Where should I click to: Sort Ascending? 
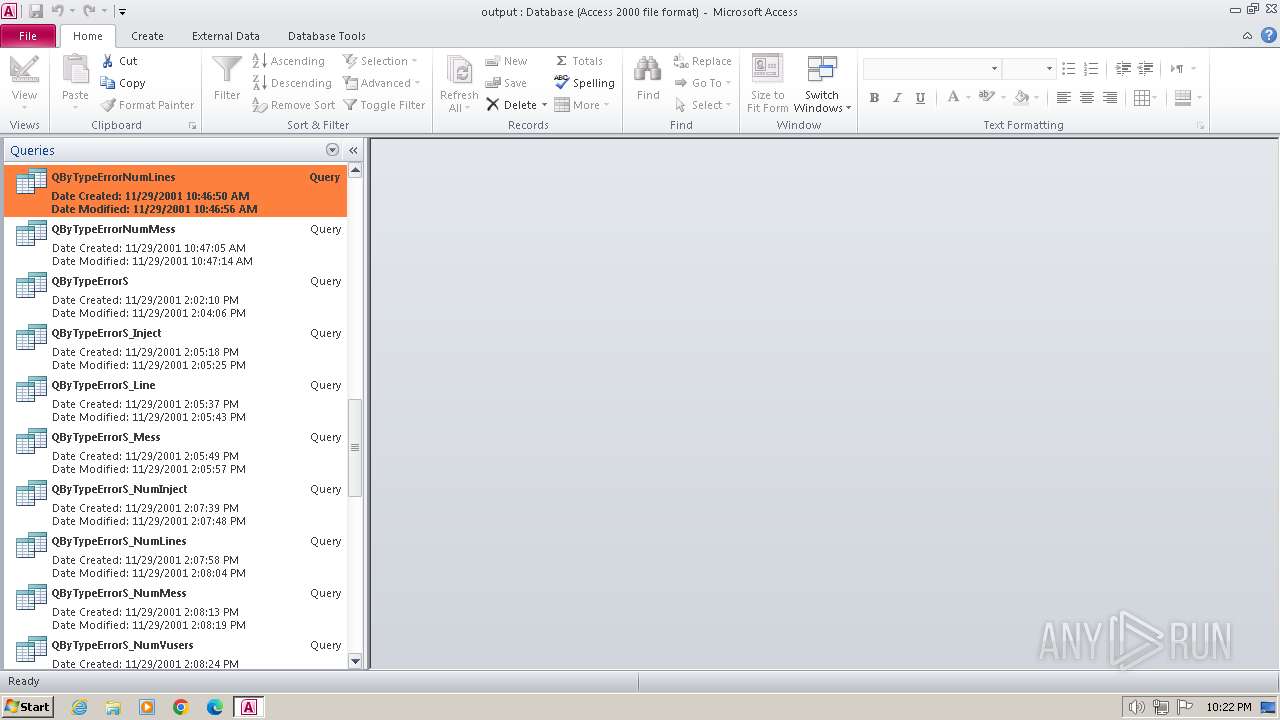click(x=289, y=61)
